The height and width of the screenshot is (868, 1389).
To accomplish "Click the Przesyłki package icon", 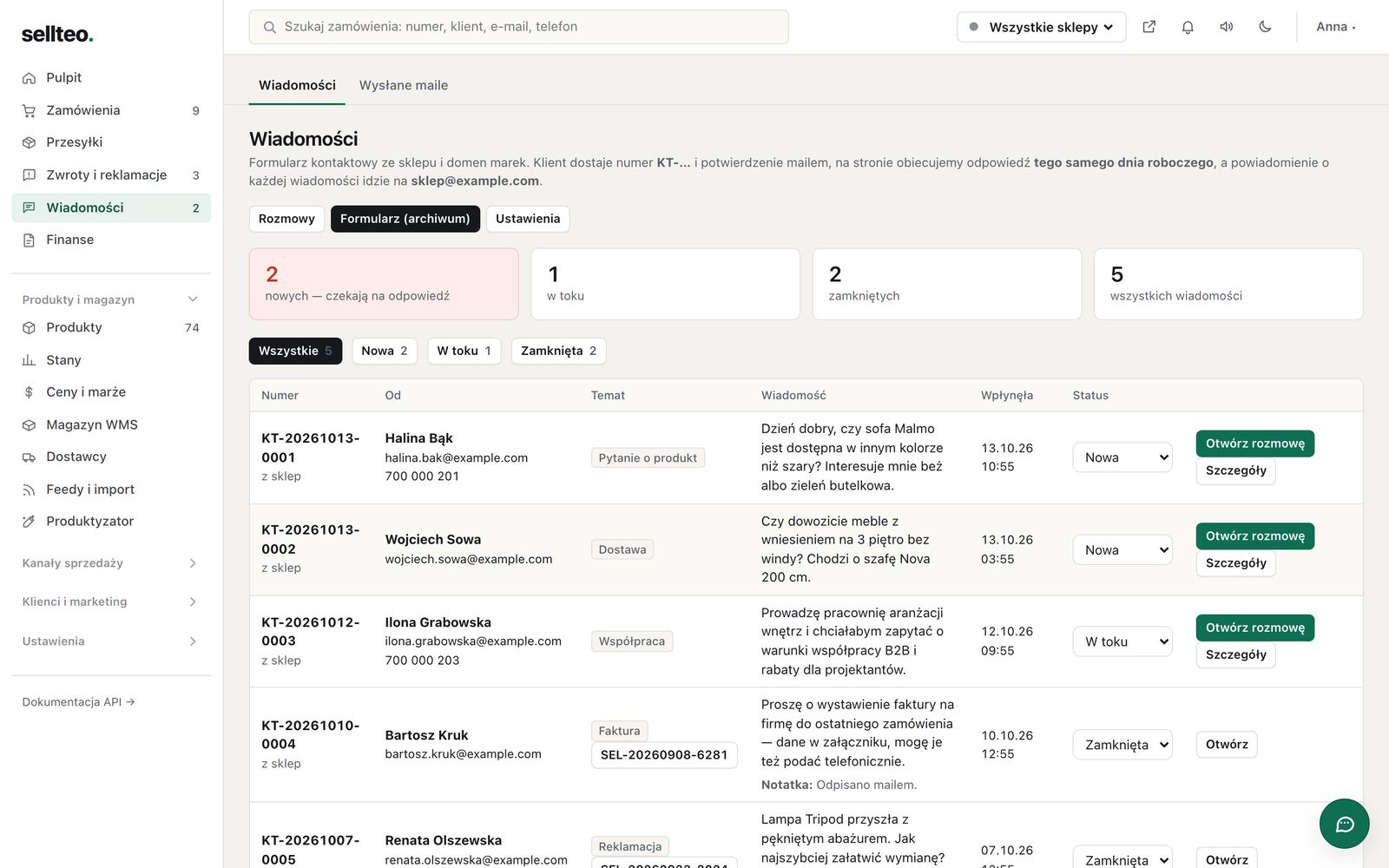I will tap(29, 142).
